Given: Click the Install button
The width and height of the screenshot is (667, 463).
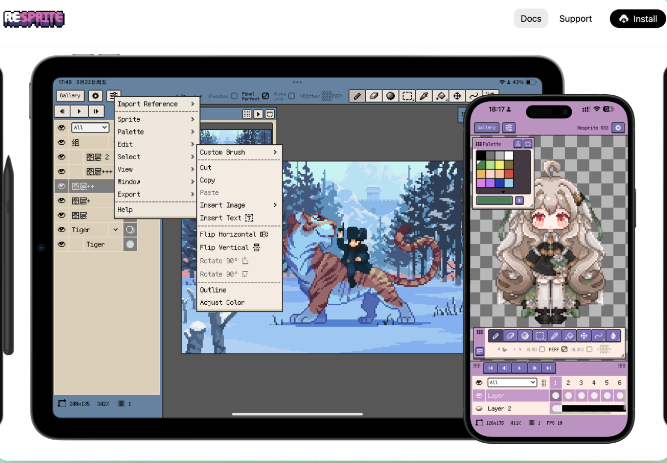Looking at the screenshot, I should (636, 18).
